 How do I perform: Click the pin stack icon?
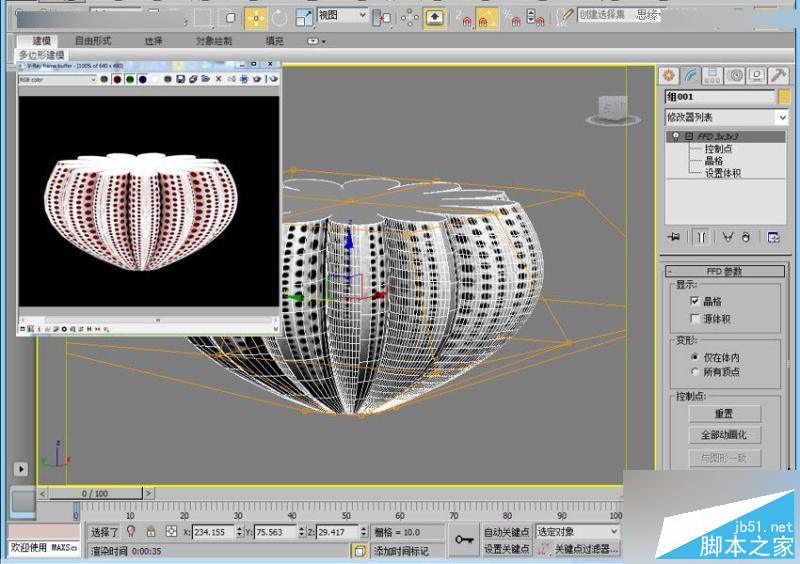(674, 237)
